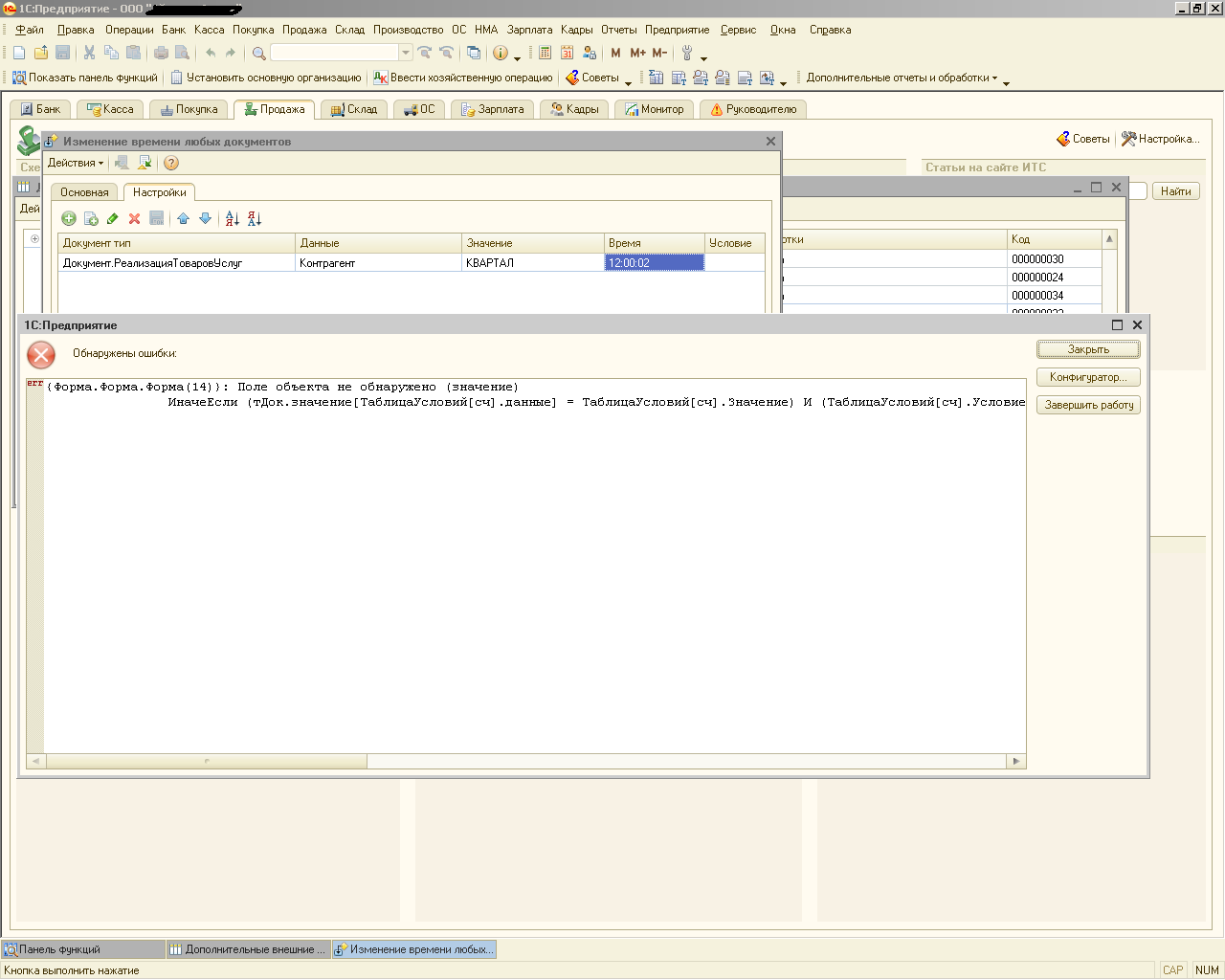Viewport: 1225px width, 980px height.
Task: Open Дополнительные внешние window in bottom bar
Action: tap(248, 949)
